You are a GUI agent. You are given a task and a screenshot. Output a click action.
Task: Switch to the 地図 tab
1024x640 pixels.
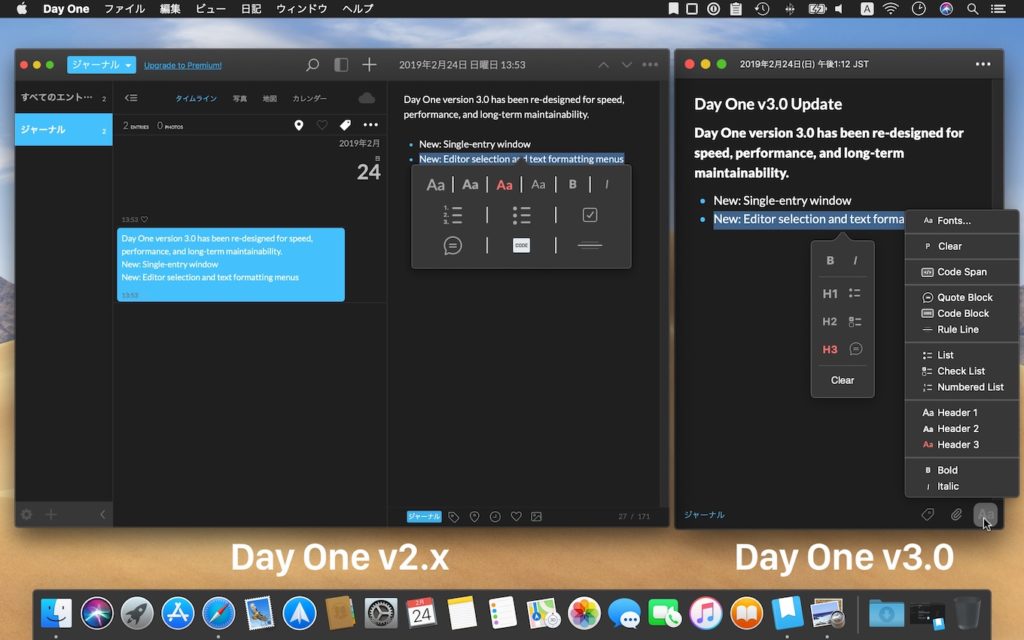[x=270, y=98]
